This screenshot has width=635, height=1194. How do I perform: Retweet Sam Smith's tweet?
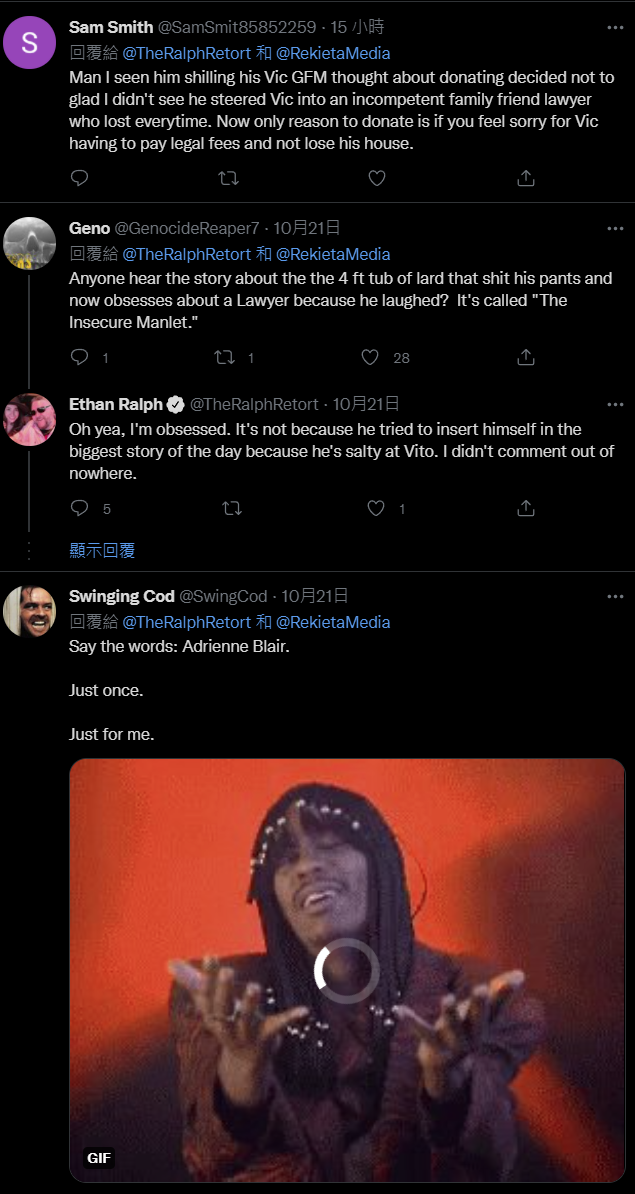228,178
